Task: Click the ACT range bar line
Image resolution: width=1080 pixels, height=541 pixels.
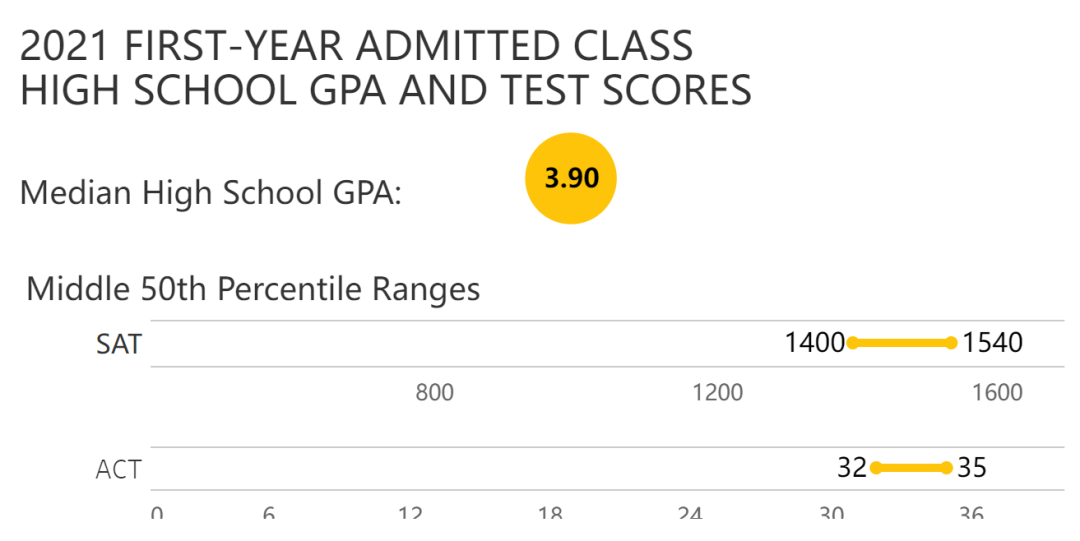Action: coord(911,467)
